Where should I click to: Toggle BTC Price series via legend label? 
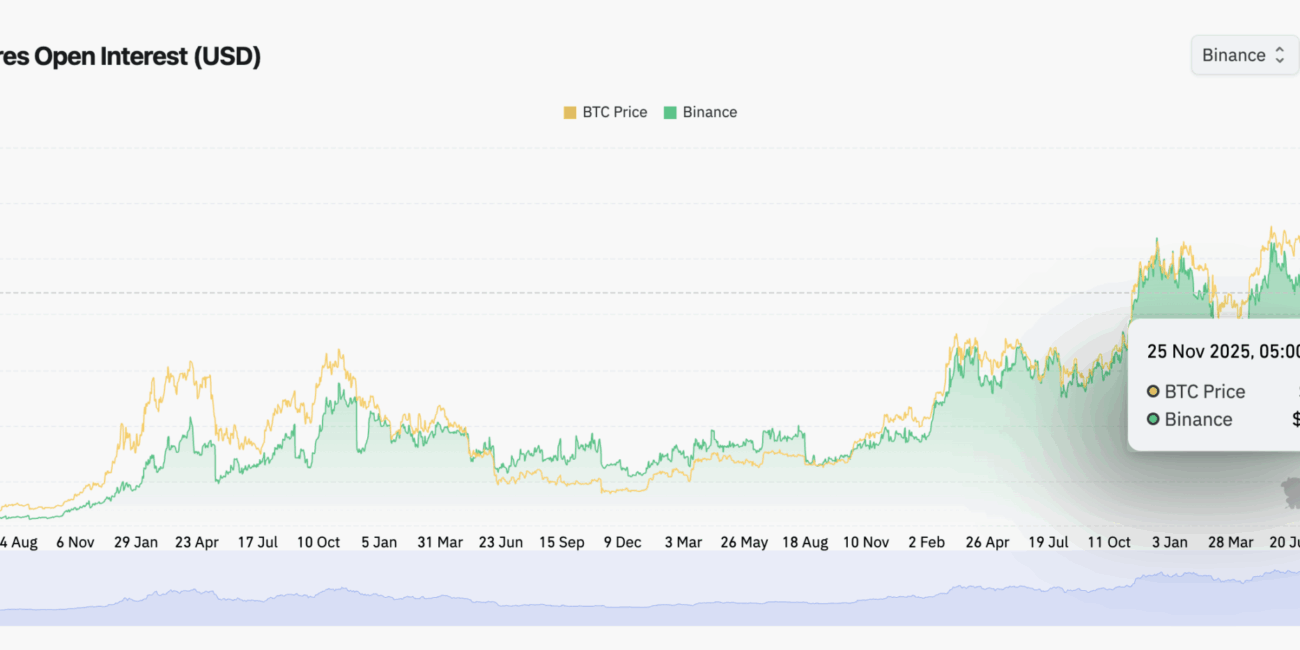(614, 112)
